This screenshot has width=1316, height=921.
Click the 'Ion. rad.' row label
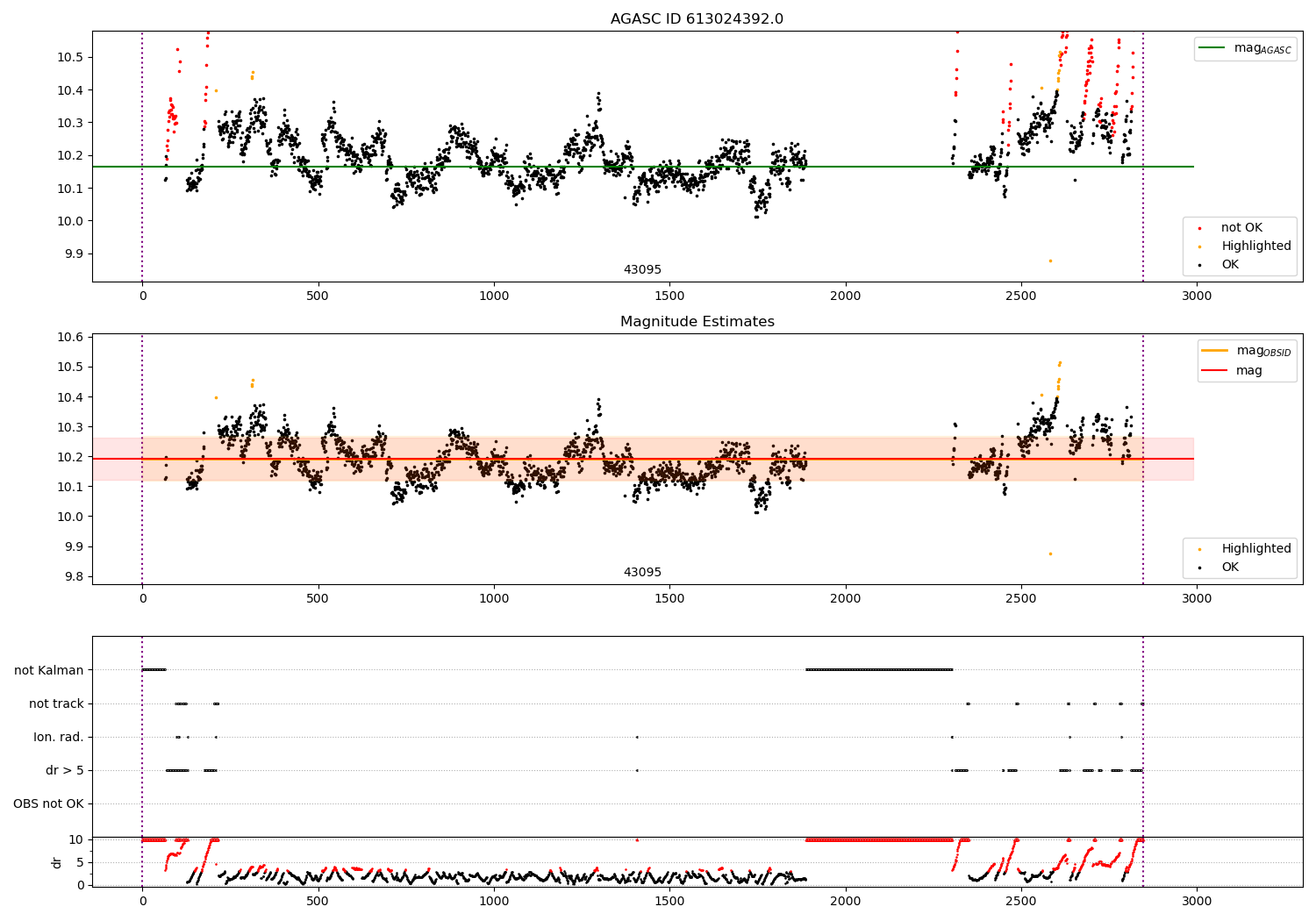tap(59, 737)
